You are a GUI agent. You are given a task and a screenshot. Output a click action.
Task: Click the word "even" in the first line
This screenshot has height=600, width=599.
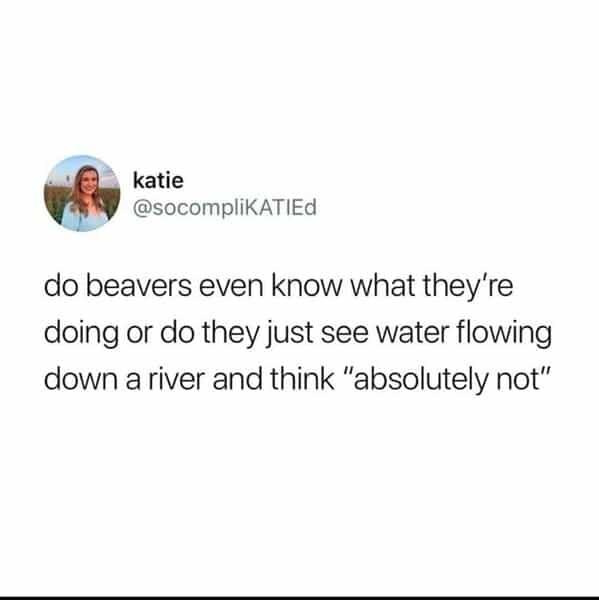(x=231, y=288)
